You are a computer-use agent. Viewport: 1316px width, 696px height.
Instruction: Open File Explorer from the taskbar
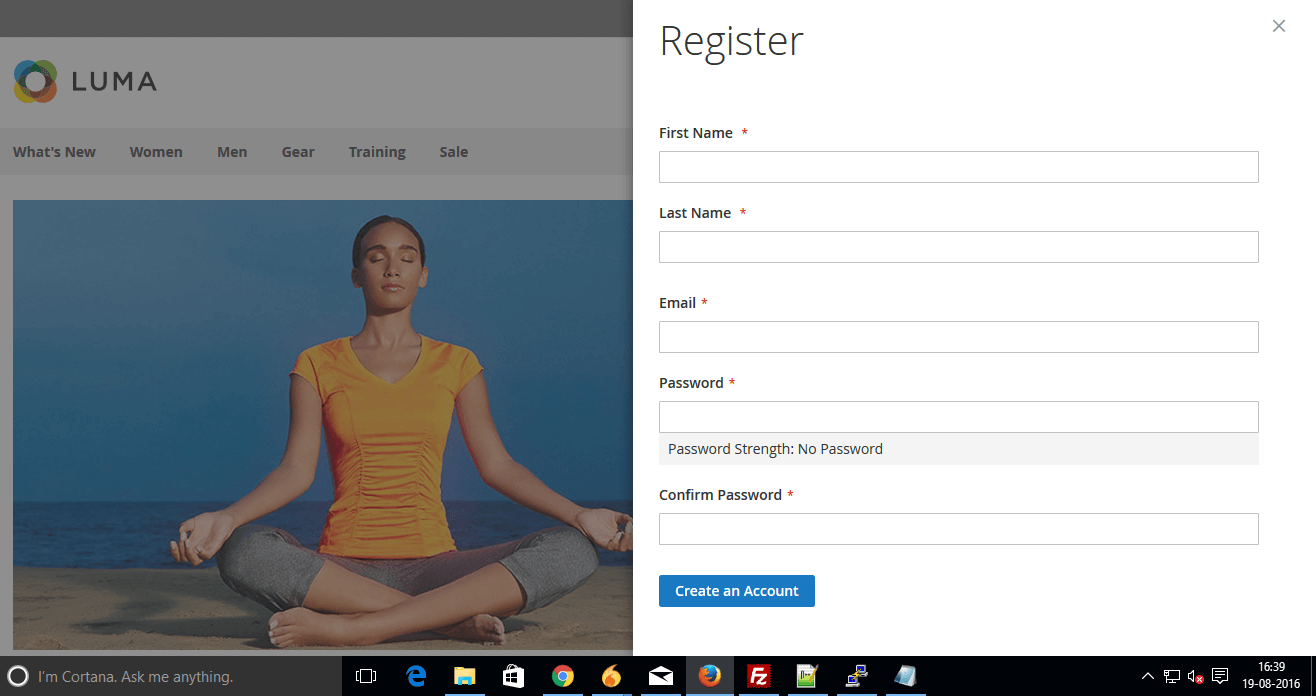465,676
